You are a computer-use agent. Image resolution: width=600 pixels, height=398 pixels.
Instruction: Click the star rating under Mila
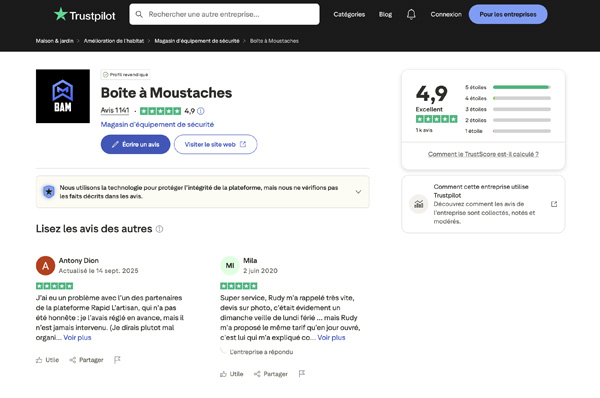(x=239, y=286)
